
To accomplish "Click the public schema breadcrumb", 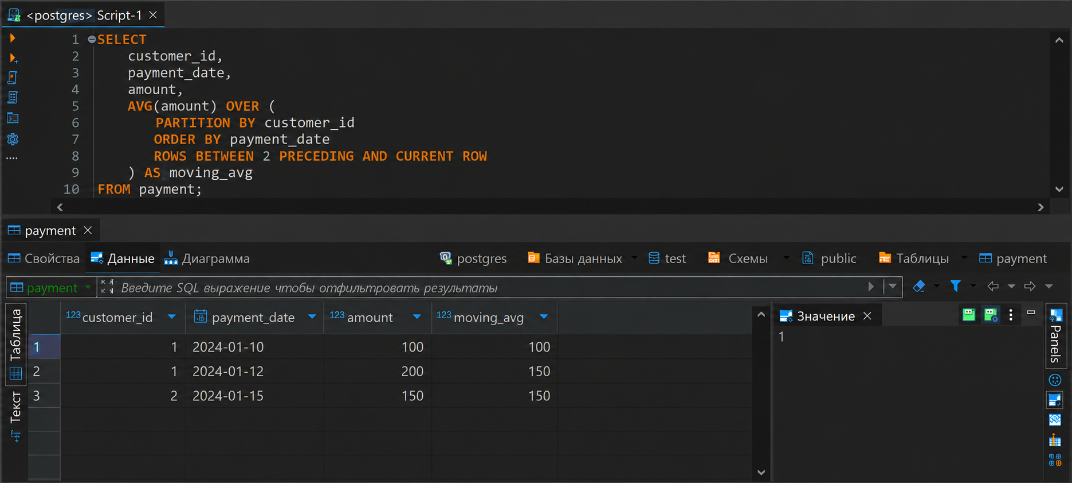I will [829, 259].
